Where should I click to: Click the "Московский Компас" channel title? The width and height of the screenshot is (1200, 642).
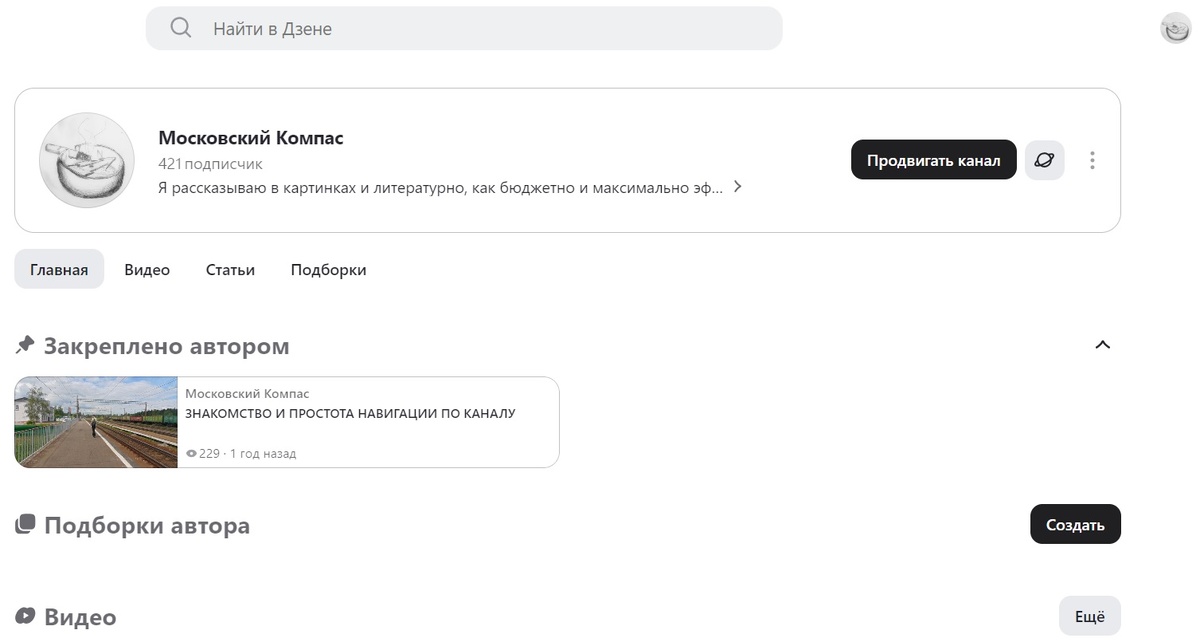coord(251,138)
